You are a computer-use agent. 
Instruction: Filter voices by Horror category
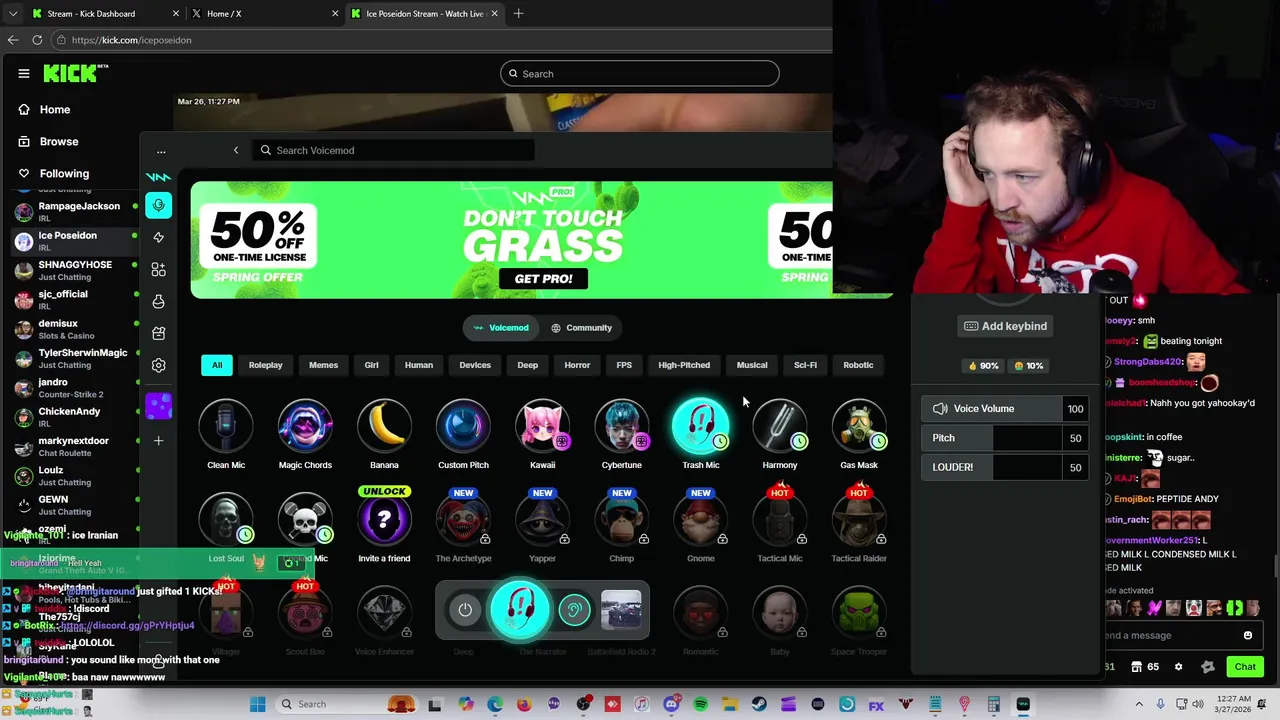pyautogui.click(x=577, y=365)
